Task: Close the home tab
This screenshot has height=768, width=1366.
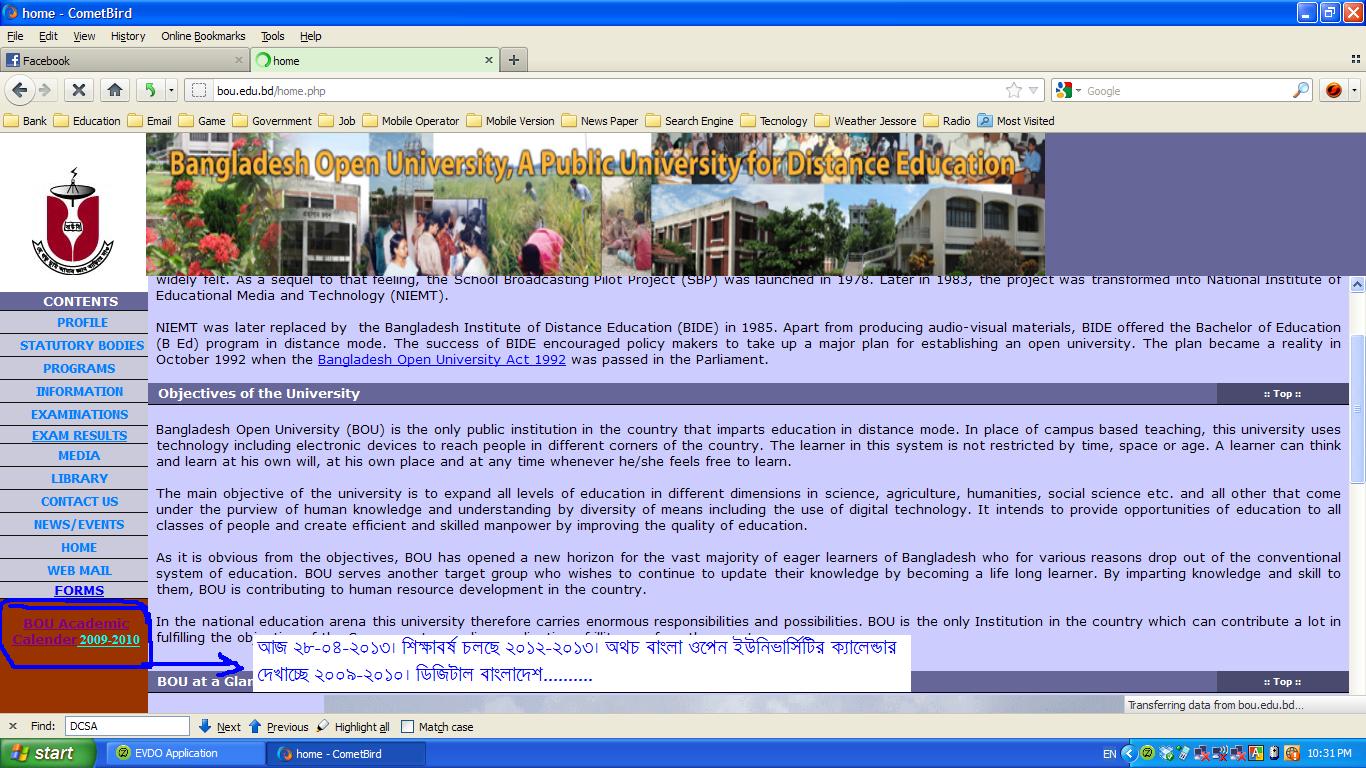Action: [x=489, y=60]
